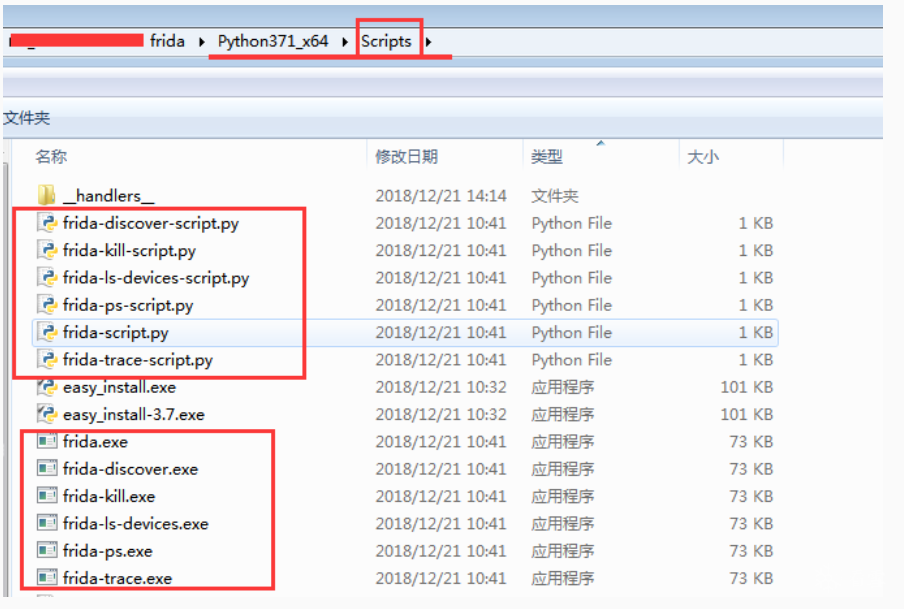Viewport: 904px width, 609px height.
Task: Select file name frida-ls-devices.exe
Action: (135, 524)
